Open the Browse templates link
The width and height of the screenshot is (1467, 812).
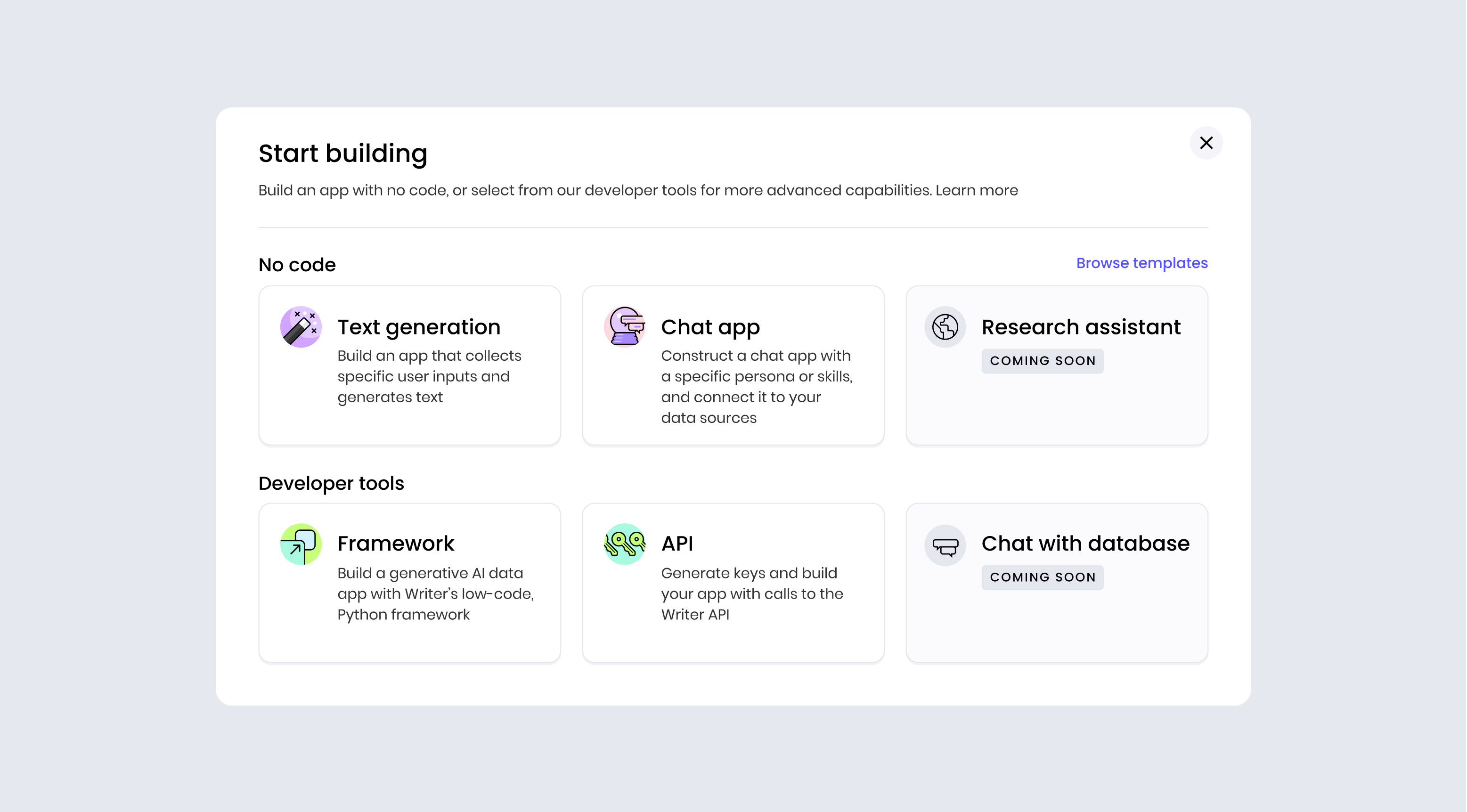click(x=1141, y=263)
